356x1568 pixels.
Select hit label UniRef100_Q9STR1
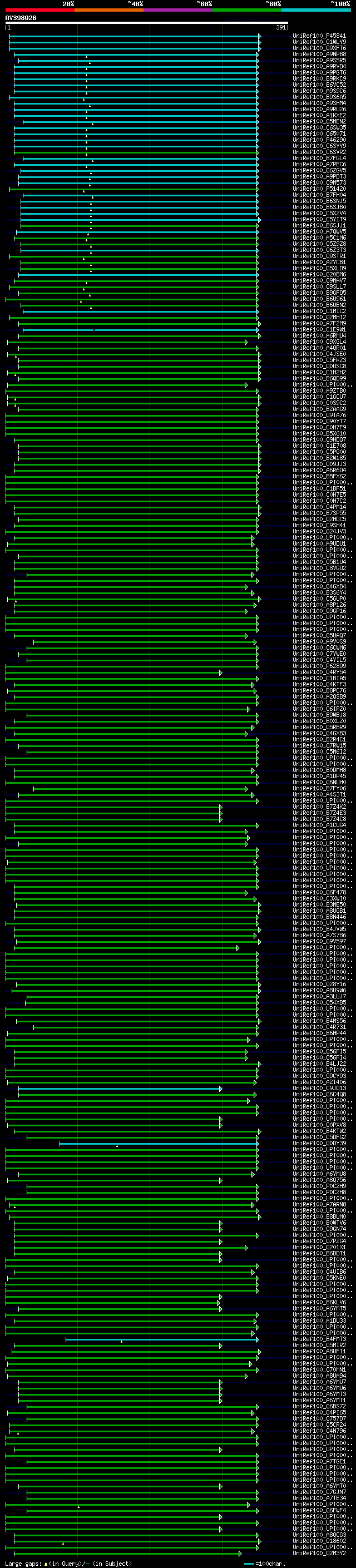[x=319, y=256]
